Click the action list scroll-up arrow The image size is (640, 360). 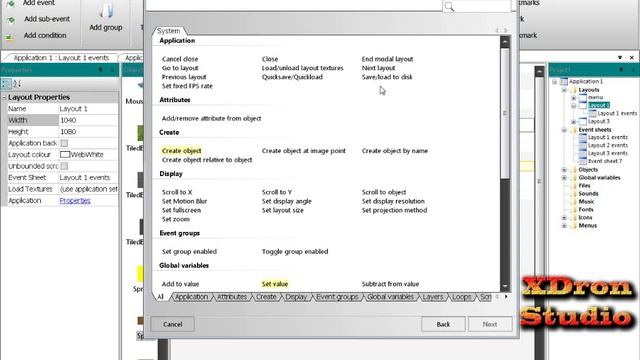point(505,42)
